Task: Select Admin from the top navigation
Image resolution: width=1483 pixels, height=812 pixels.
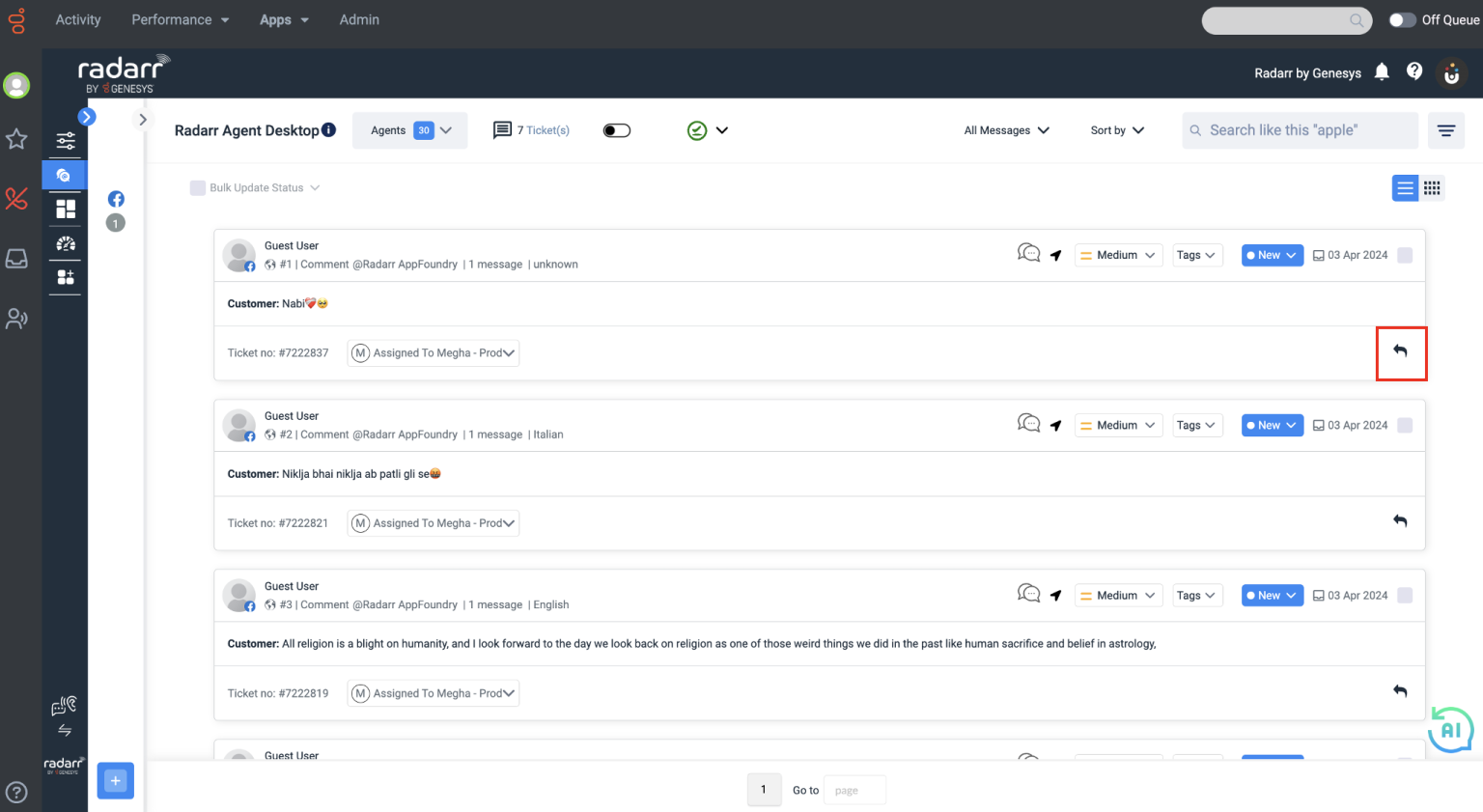Action: 359,19
